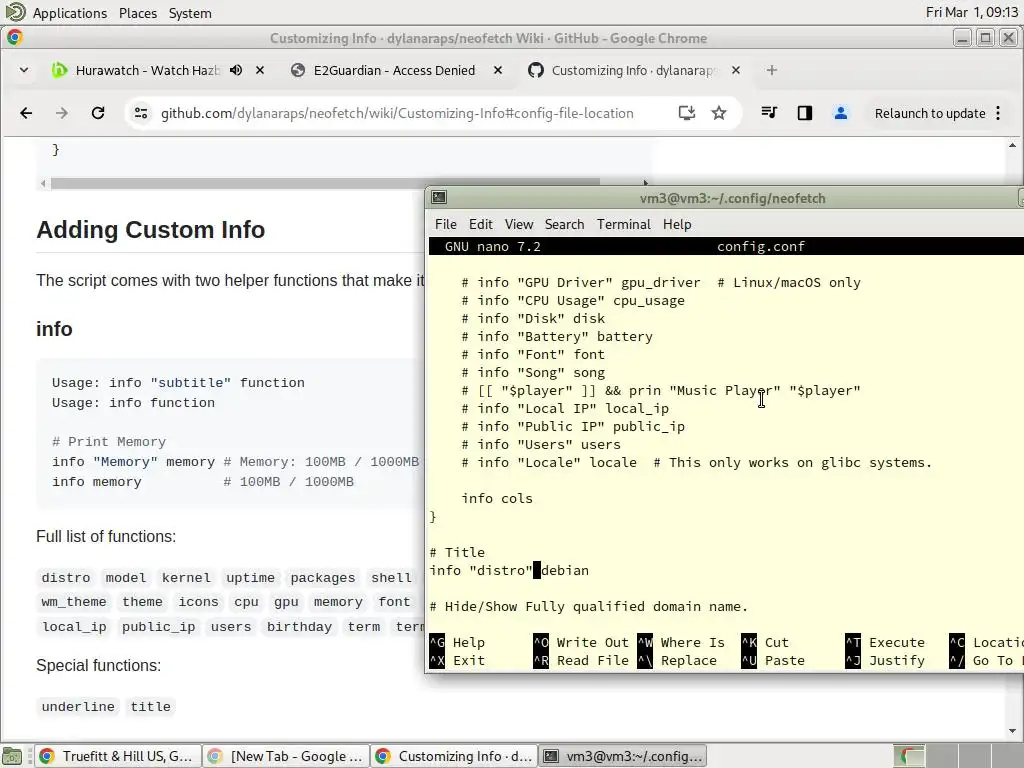Click page scrollbar down arrow
This screenshot has width=1024, height=768.
1012,731
